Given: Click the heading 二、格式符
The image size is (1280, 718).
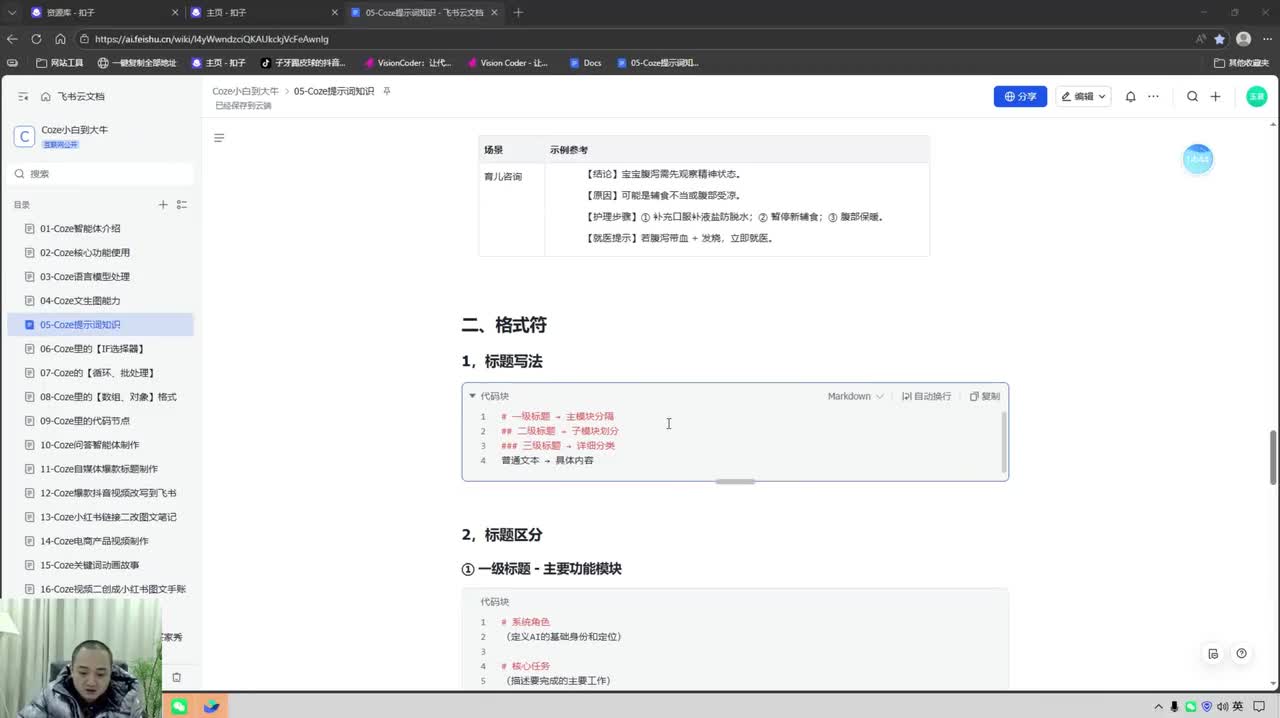Looking at the screenshot, I should coord(504,325).
